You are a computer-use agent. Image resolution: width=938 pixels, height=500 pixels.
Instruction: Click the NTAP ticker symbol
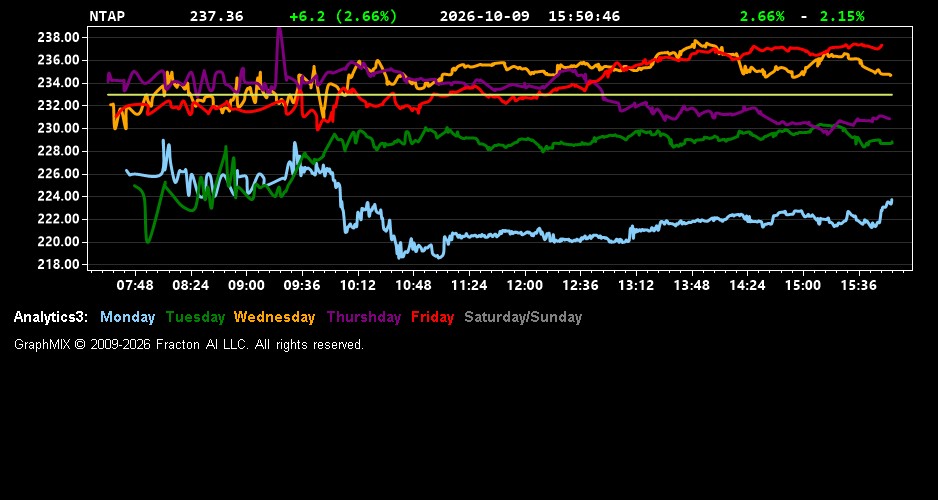click(107, 16)
